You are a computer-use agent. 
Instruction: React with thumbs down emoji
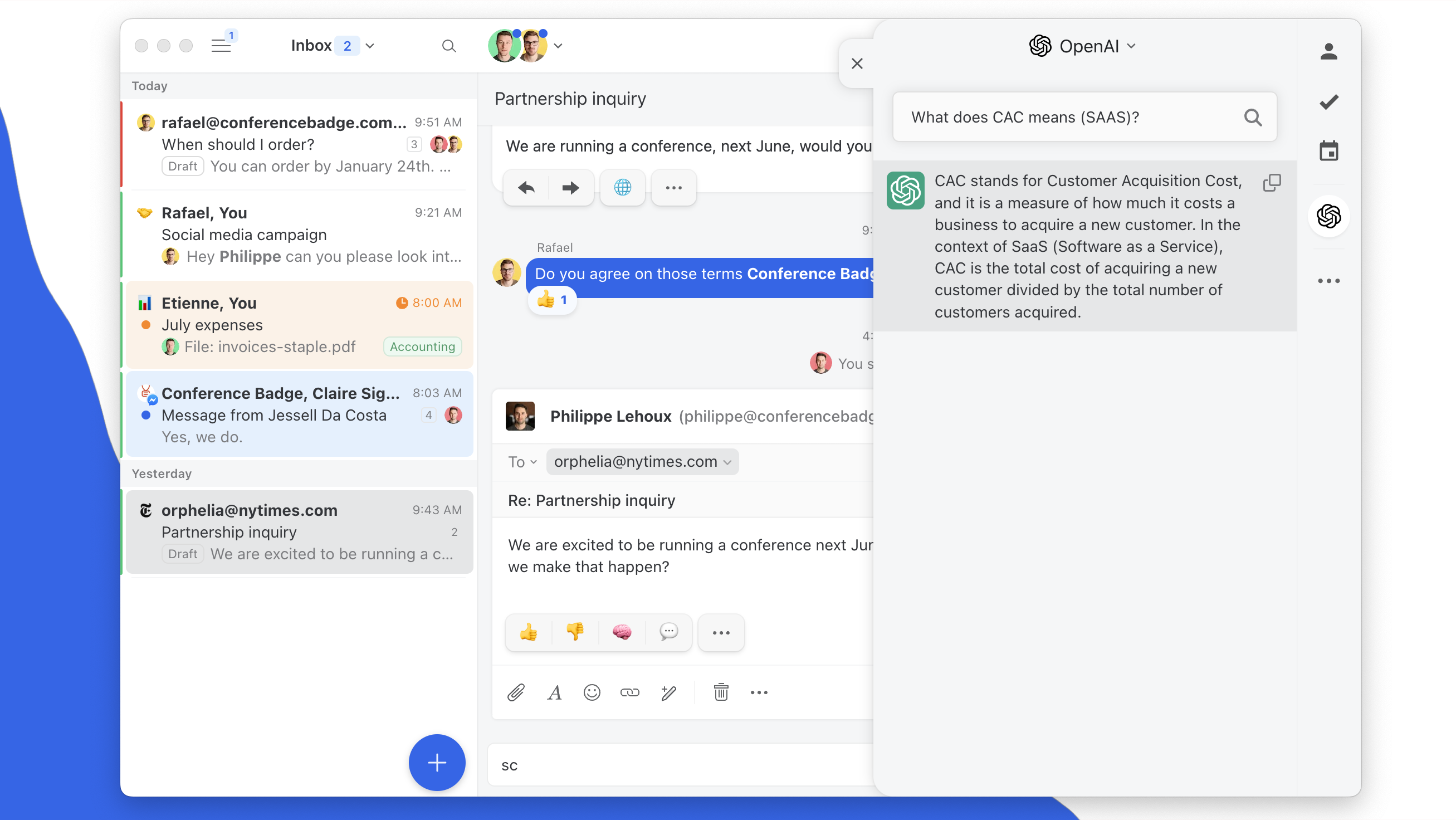(575, 632)
